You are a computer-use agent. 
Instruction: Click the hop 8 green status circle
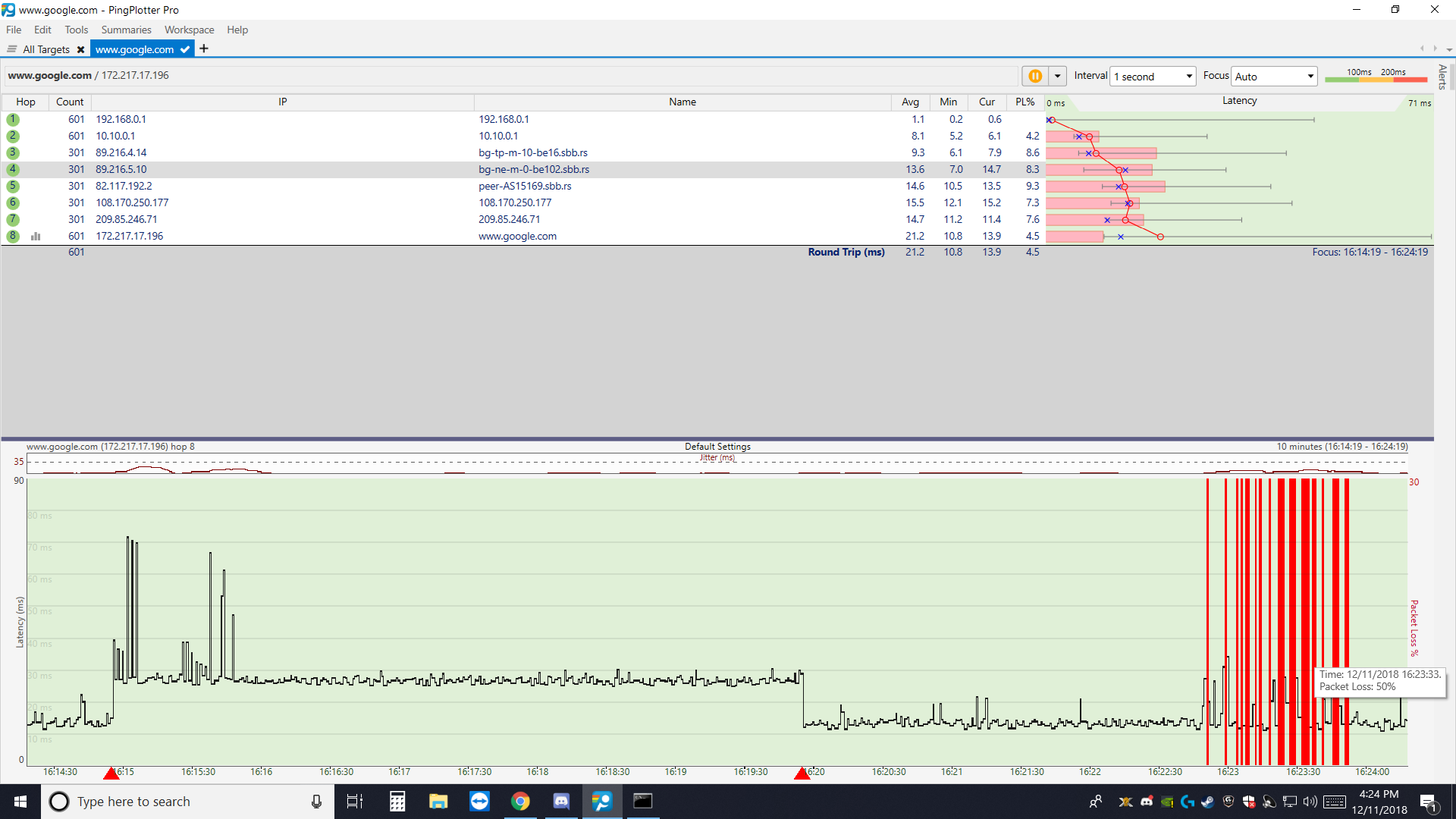pyautogui.click(x=13, y=236)
